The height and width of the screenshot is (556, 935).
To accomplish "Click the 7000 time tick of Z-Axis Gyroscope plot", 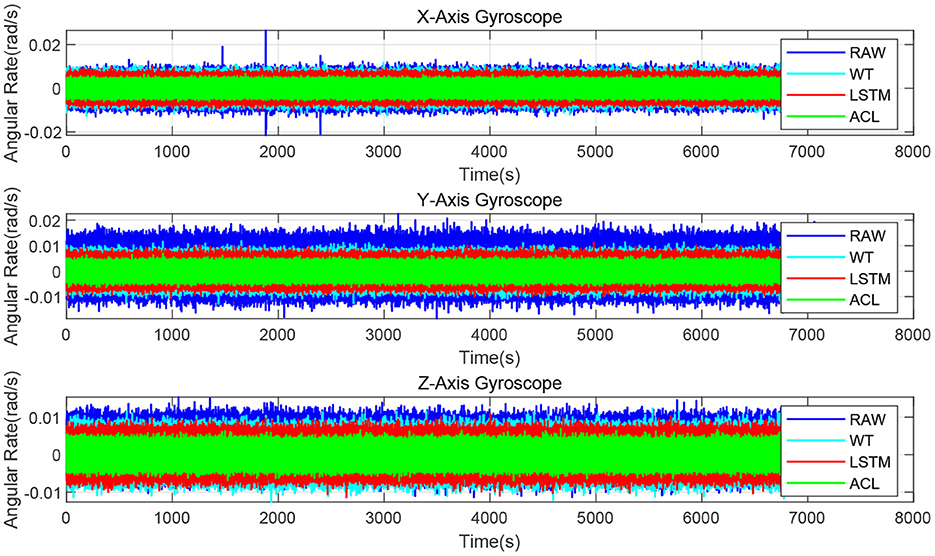I will 807,518.
